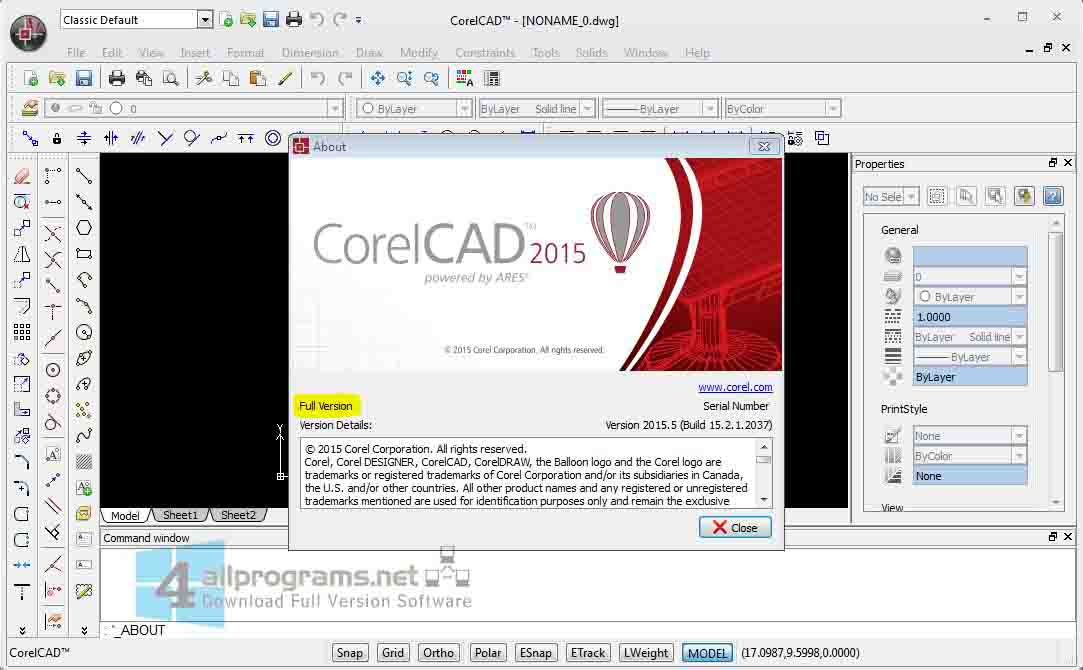Select the Pattern array grid tool

[22, 332]
